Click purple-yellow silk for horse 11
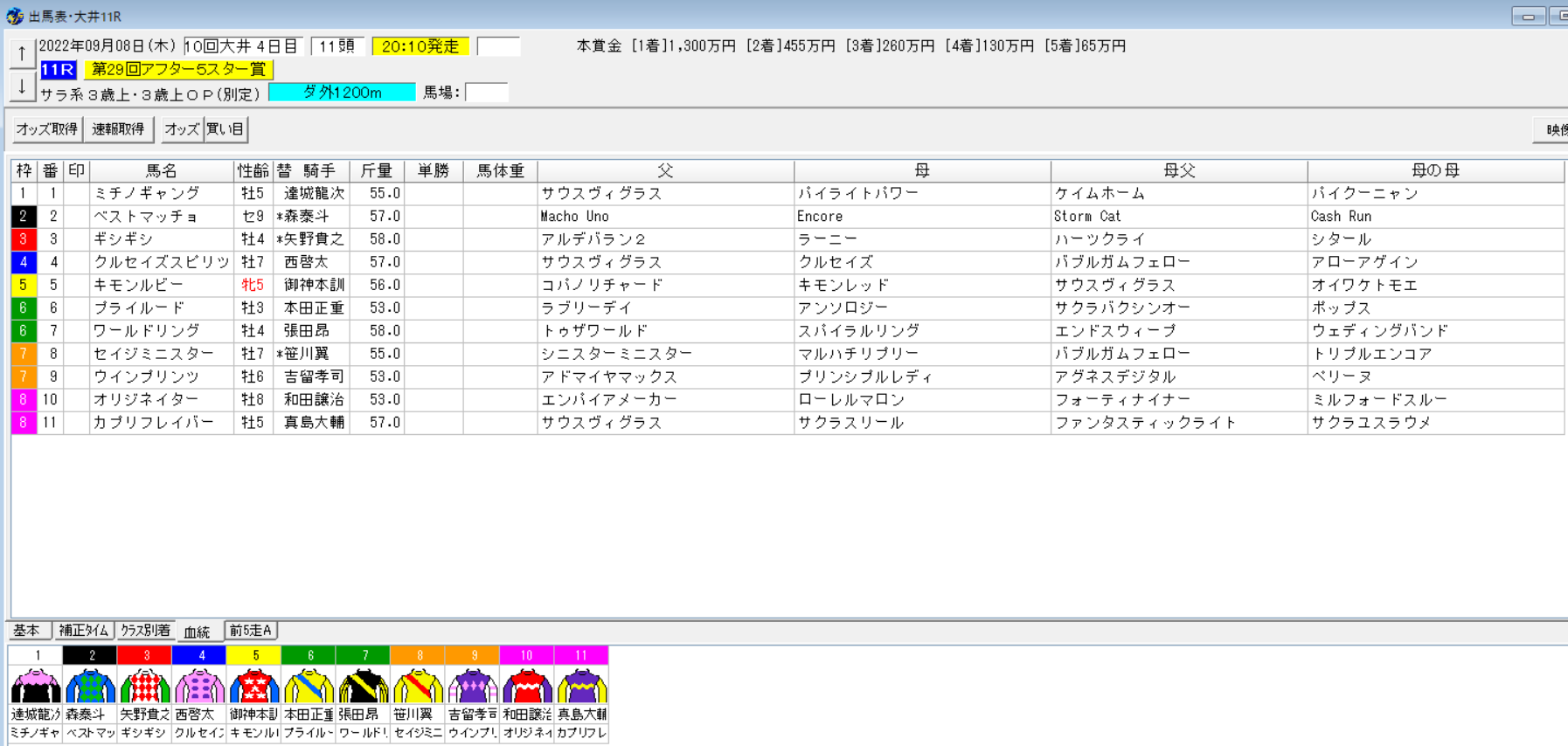This screenshot has height=746, width=1568. [581, 686]
